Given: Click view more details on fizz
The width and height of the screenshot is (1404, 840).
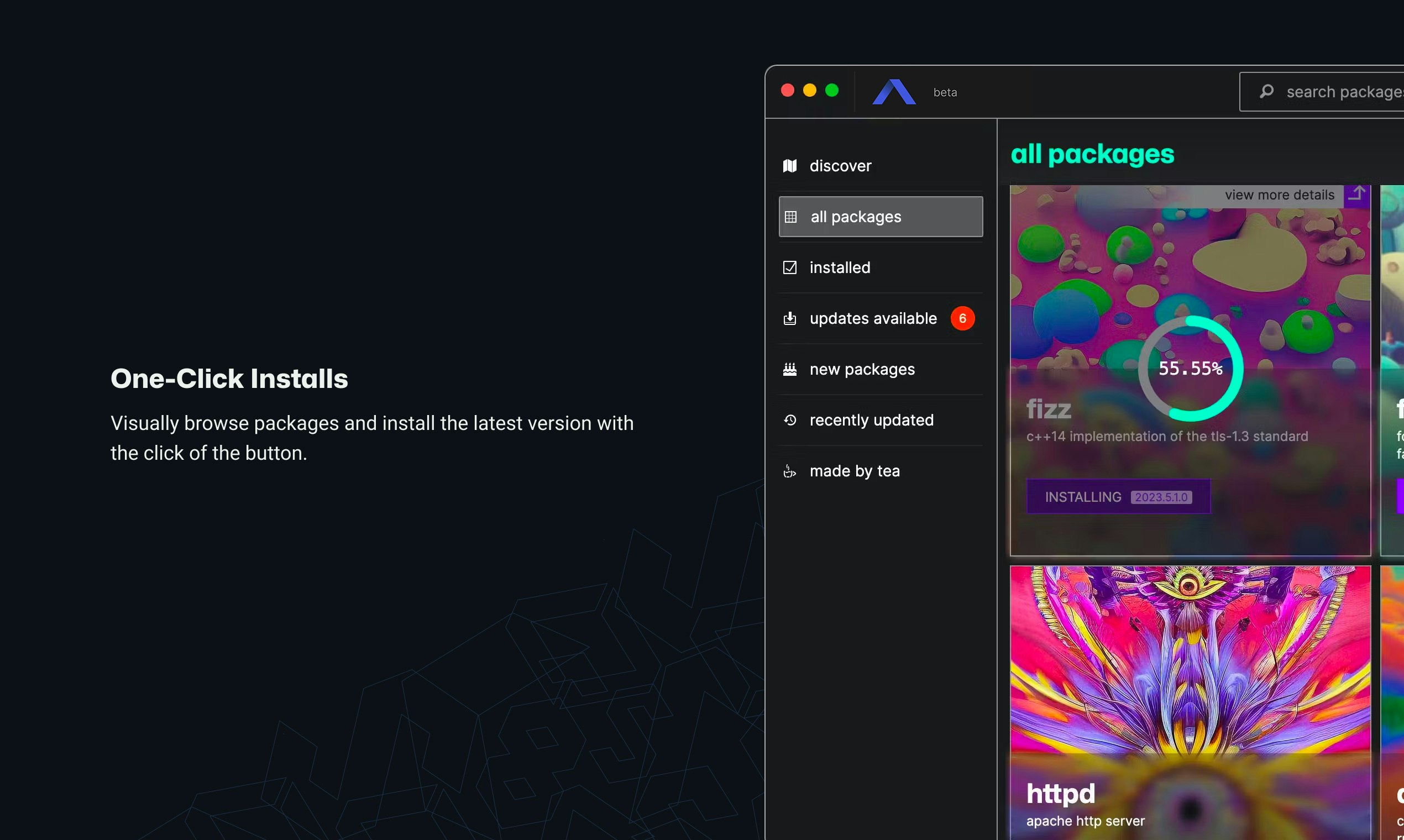Looking at the screenshot, I should click(x=1279, y=195).
